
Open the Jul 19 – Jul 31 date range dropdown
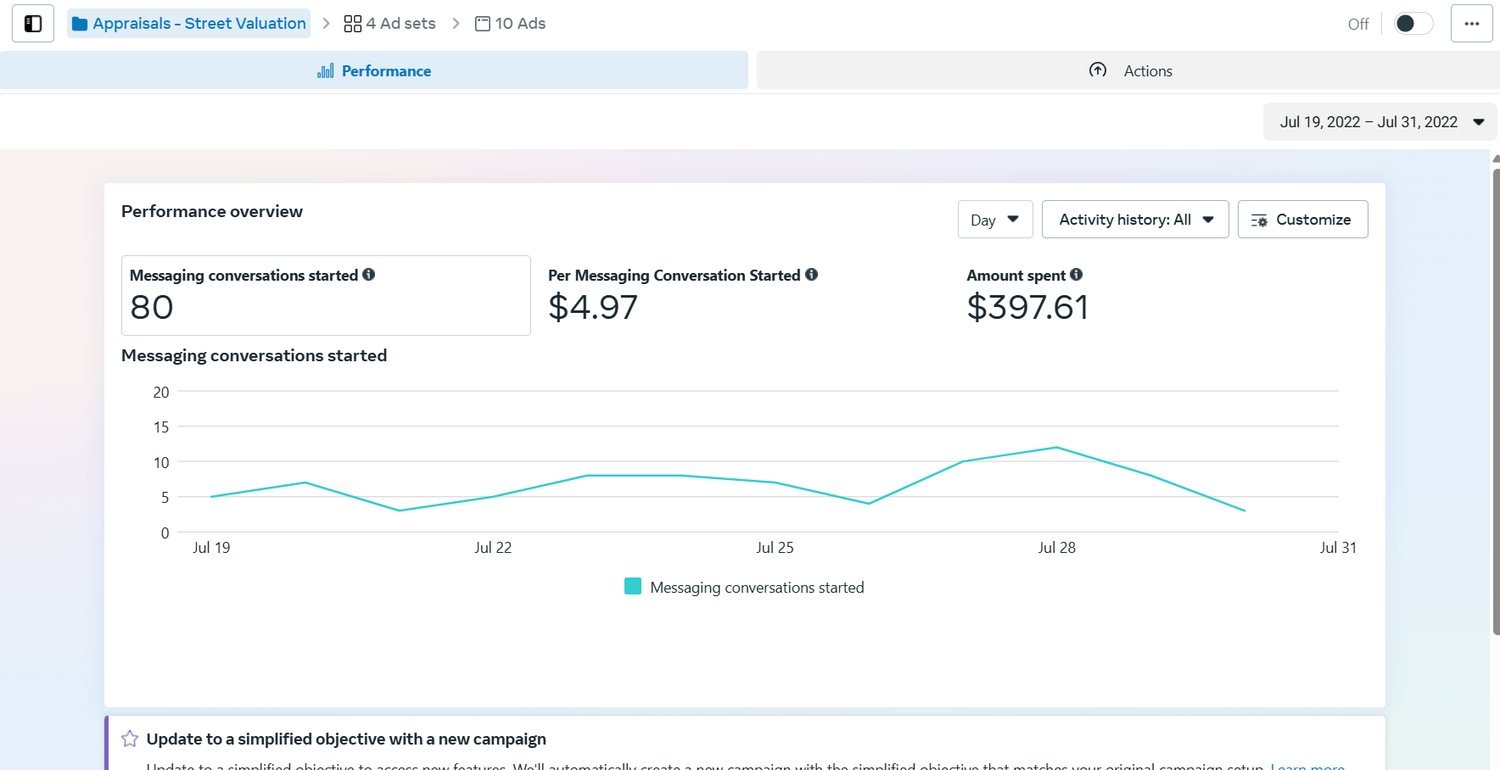pos(1381,122)
